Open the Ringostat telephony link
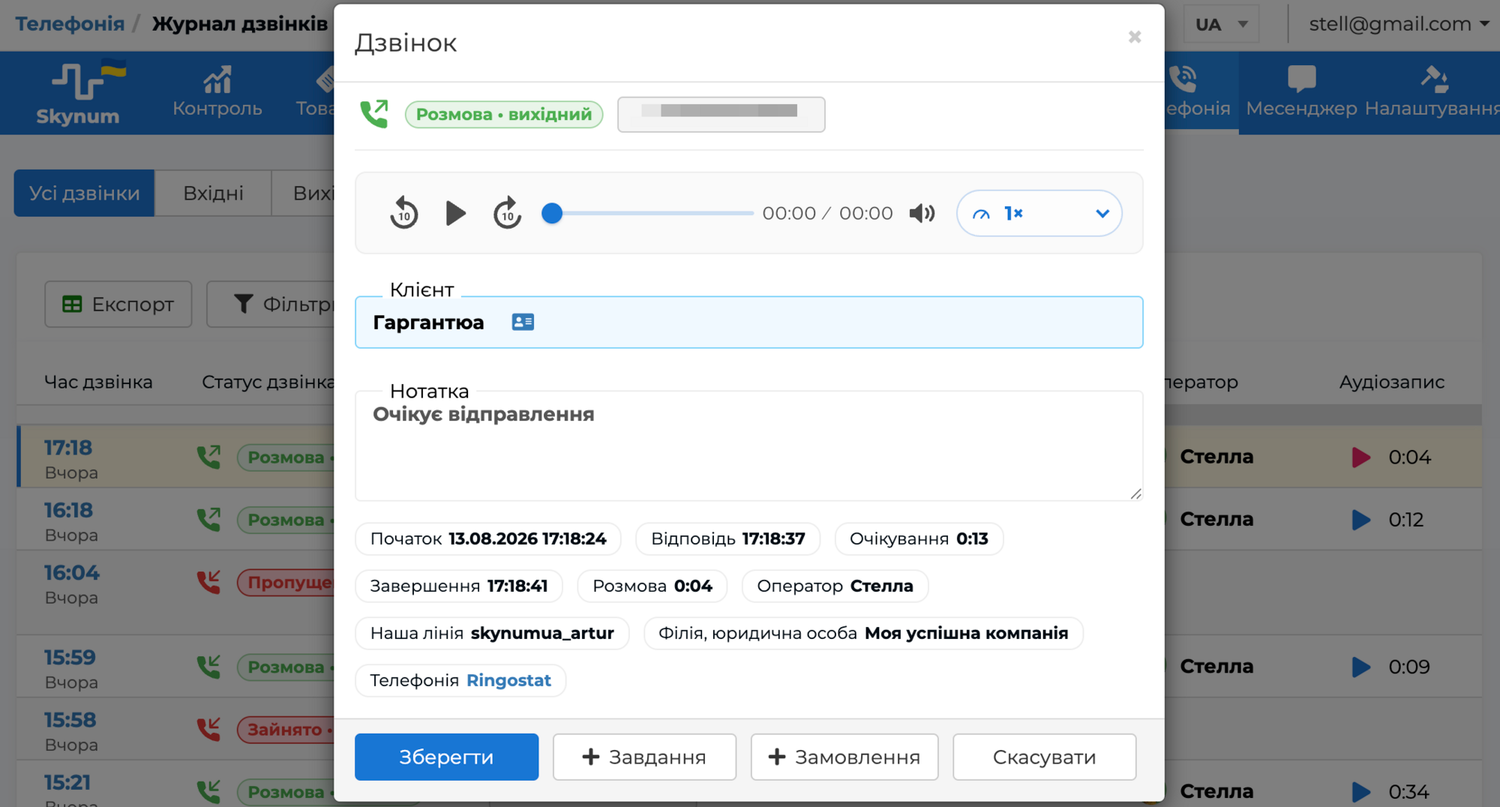This screenshot has height=807, width=1500. pos(509,681)
